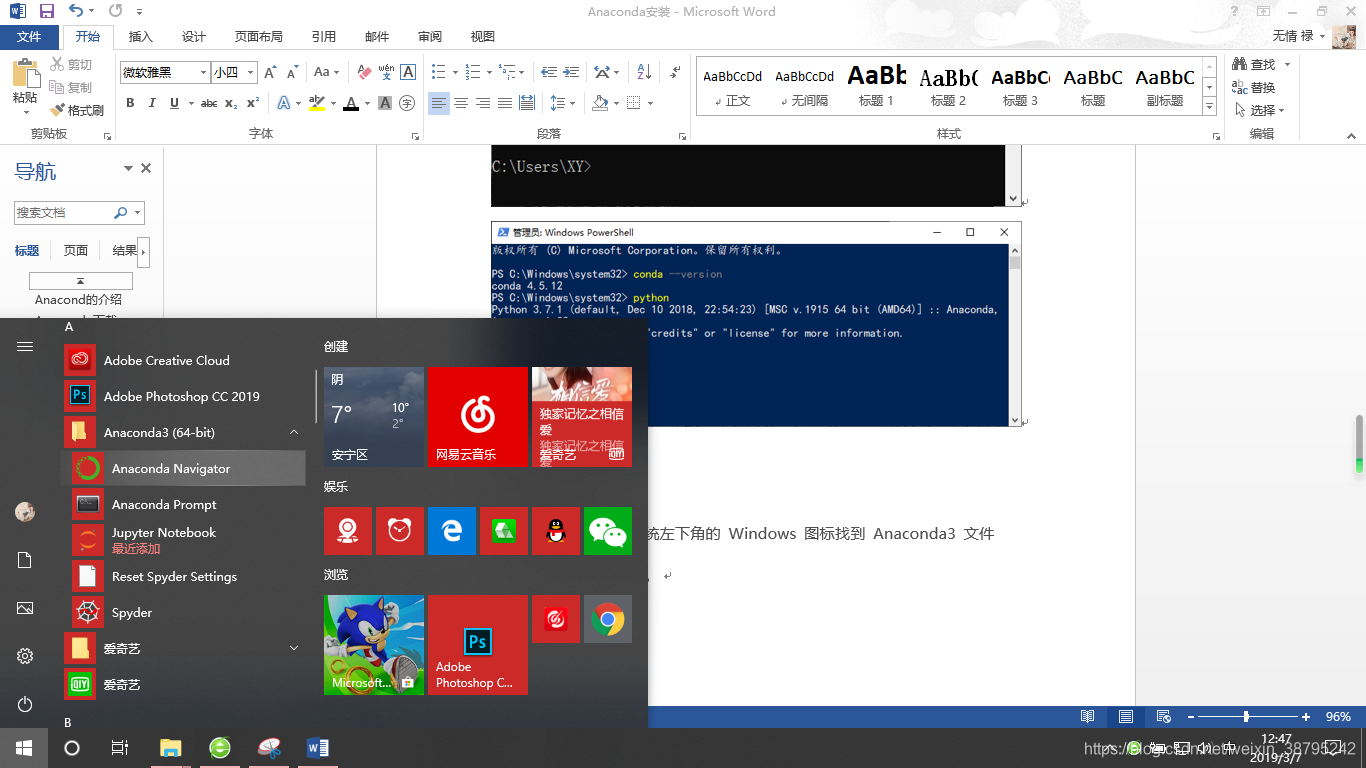Center align the paragraph text
This screenshot has height=768, width=1366.
click(461, 103)
